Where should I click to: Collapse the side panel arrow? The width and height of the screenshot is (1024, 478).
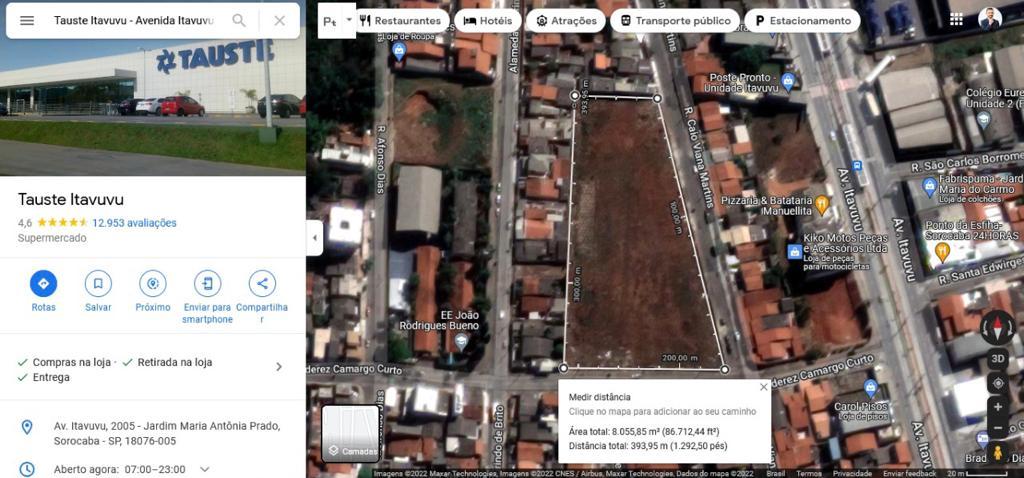(x=315, y=238)
